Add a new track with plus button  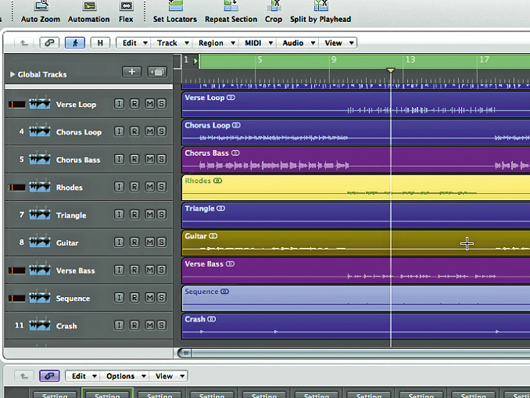[132, 72]
